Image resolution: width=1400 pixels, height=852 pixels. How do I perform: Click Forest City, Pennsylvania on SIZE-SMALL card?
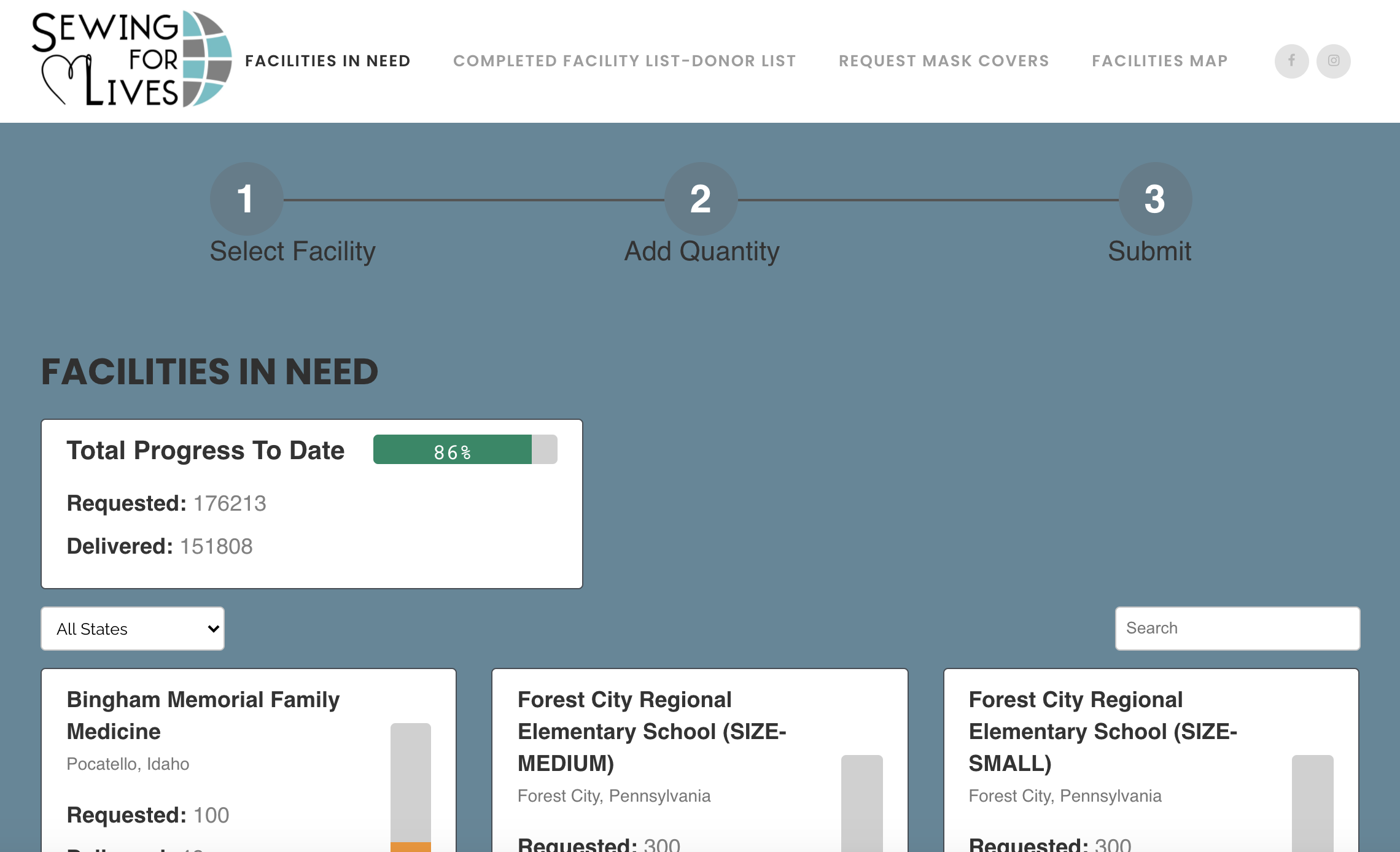[1065, 796]
